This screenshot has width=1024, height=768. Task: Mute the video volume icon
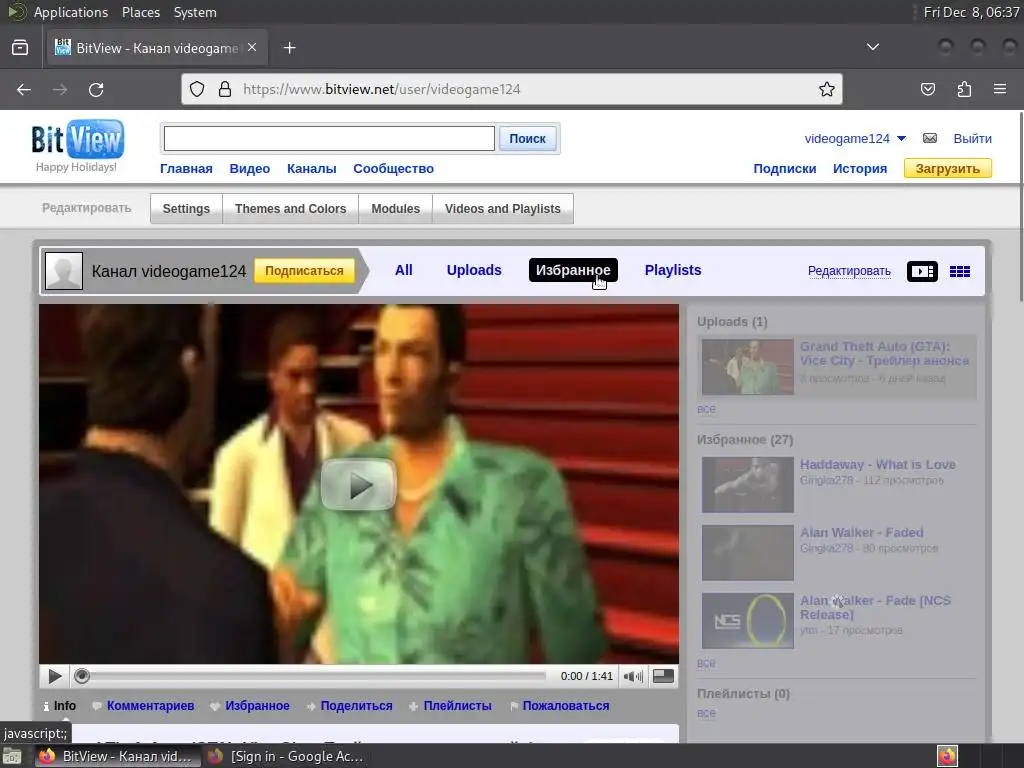(x=633, y=677)
